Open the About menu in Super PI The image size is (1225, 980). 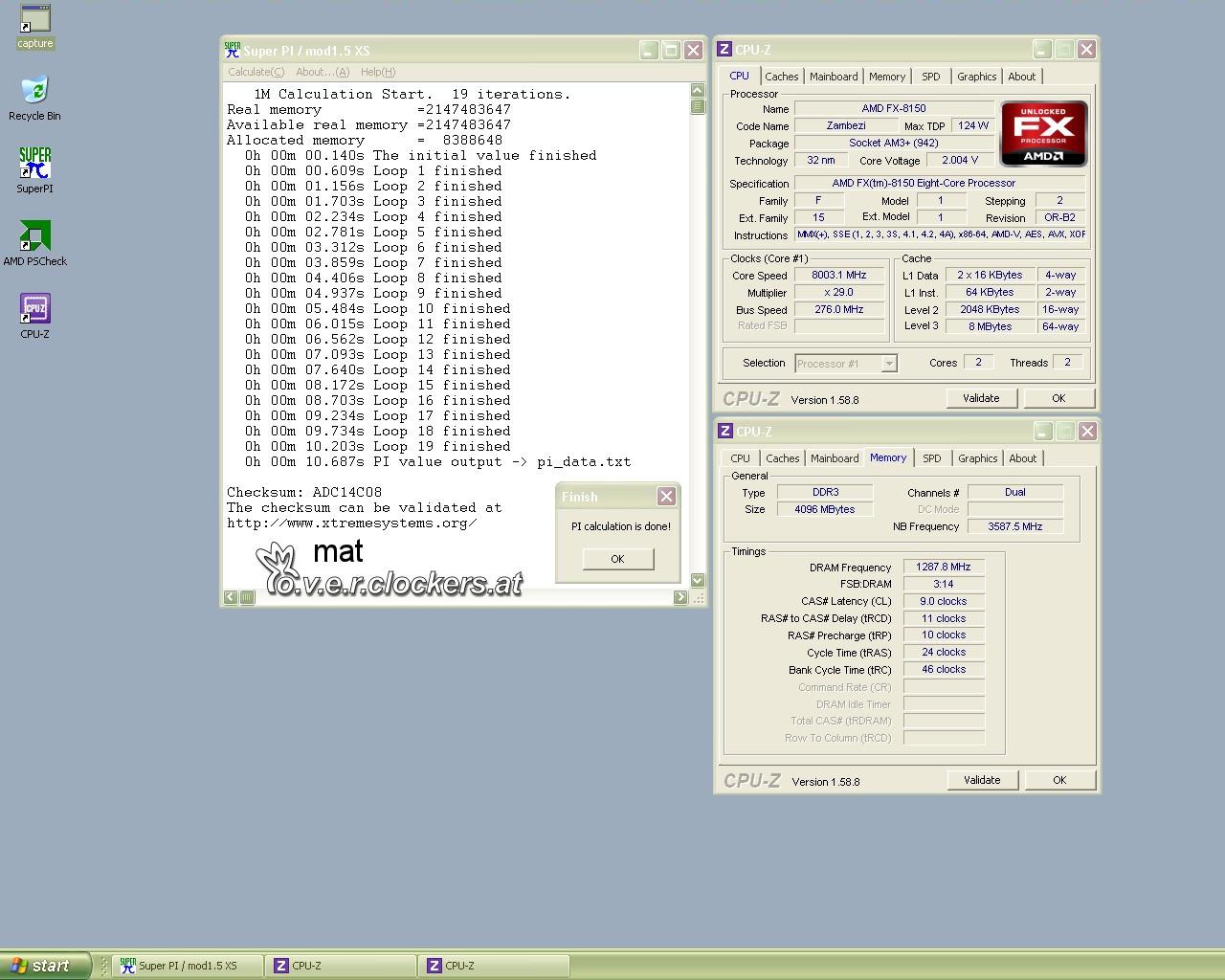[x=323, y=72]
